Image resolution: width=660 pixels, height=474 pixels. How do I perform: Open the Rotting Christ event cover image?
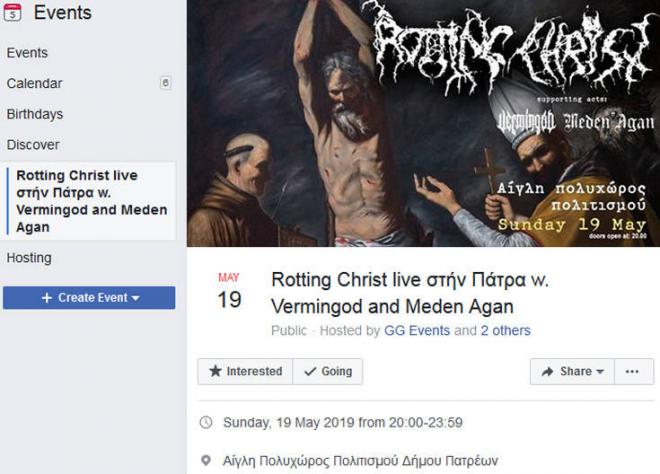coord(423,123)
